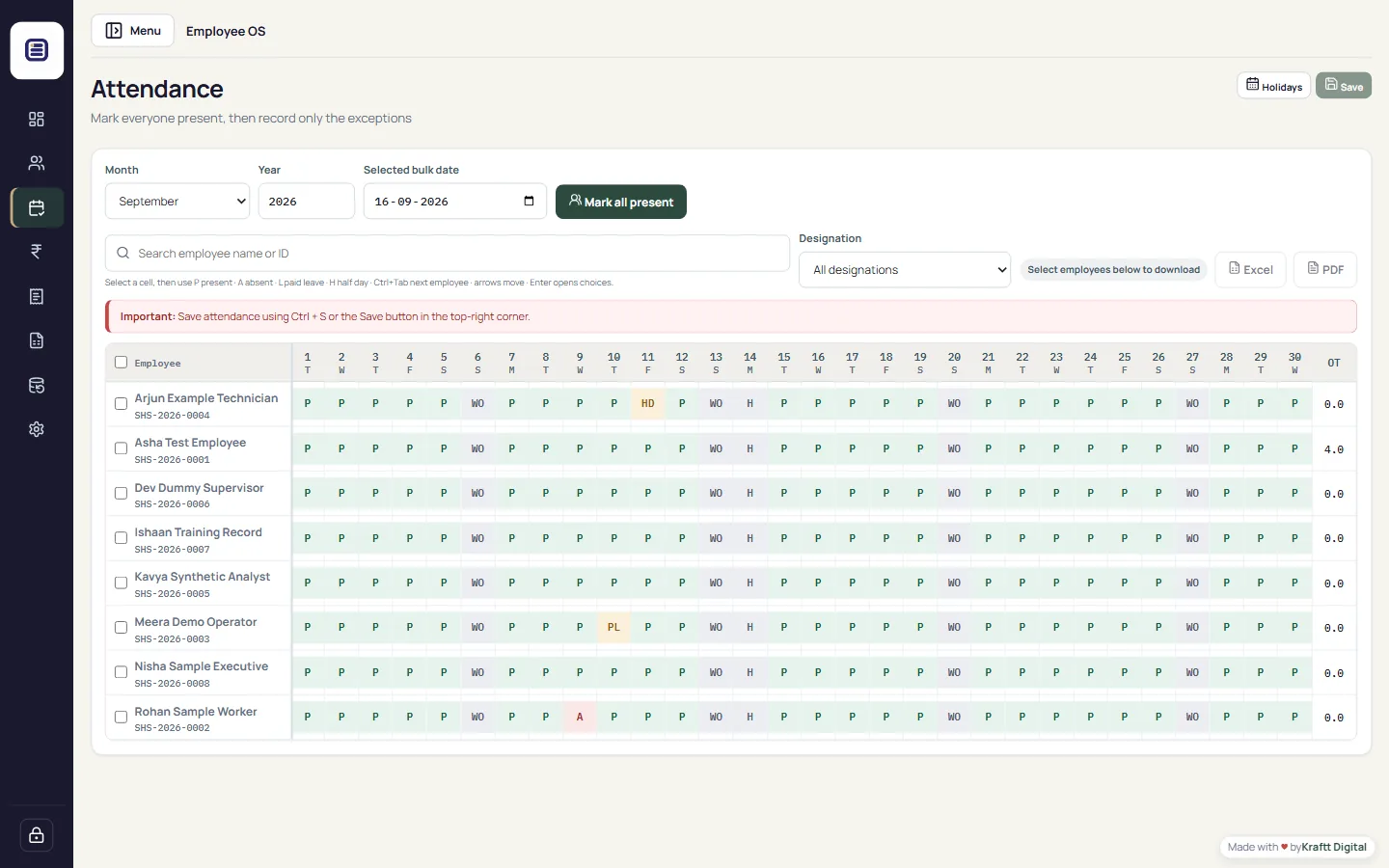This screenshot has height=868, width=1389.
Task: Check the Meera Demo Operator checkbox
Action: (x=121, y=628)
